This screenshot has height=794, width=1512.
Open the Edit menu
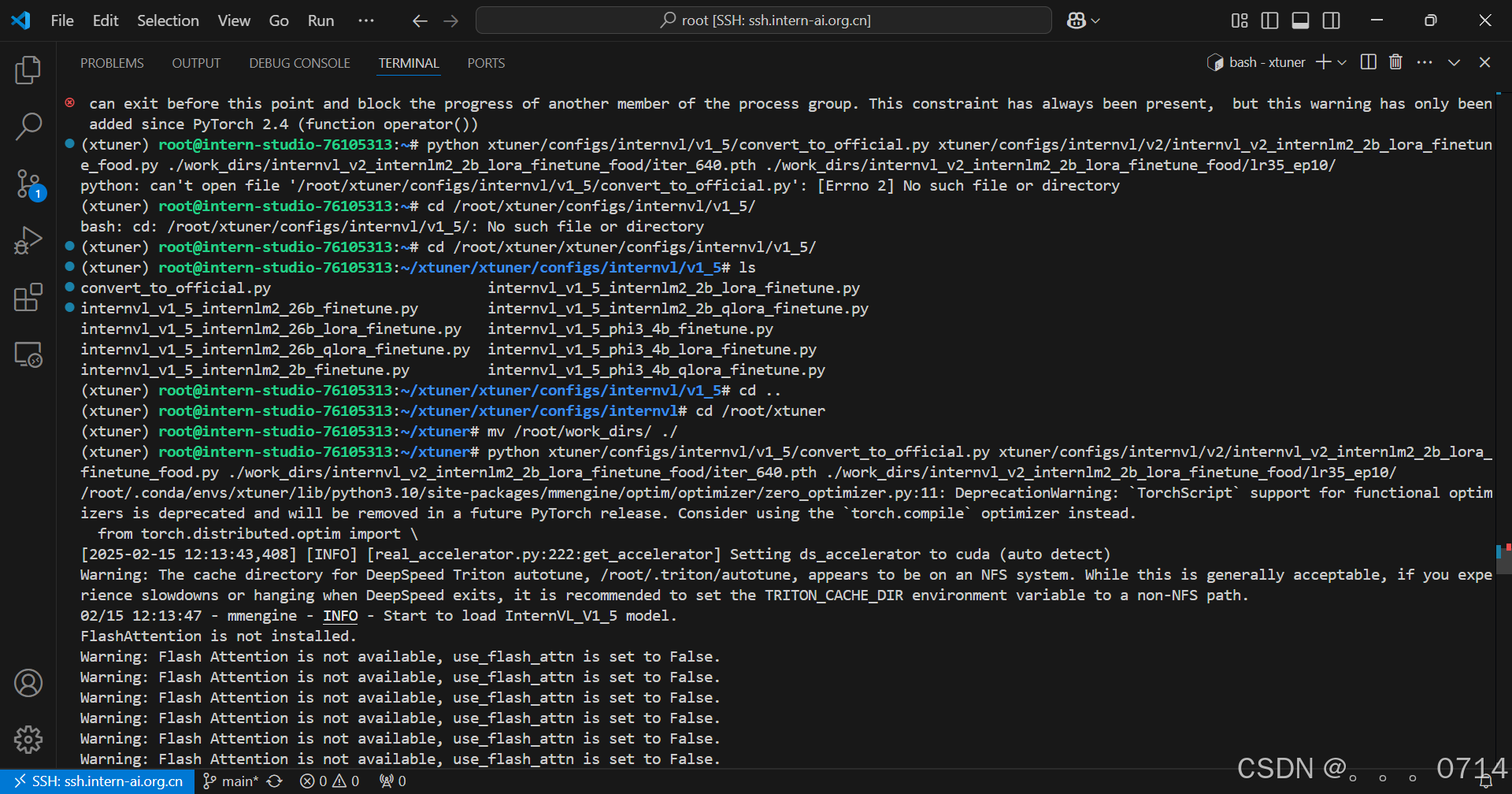pos(106,20)
